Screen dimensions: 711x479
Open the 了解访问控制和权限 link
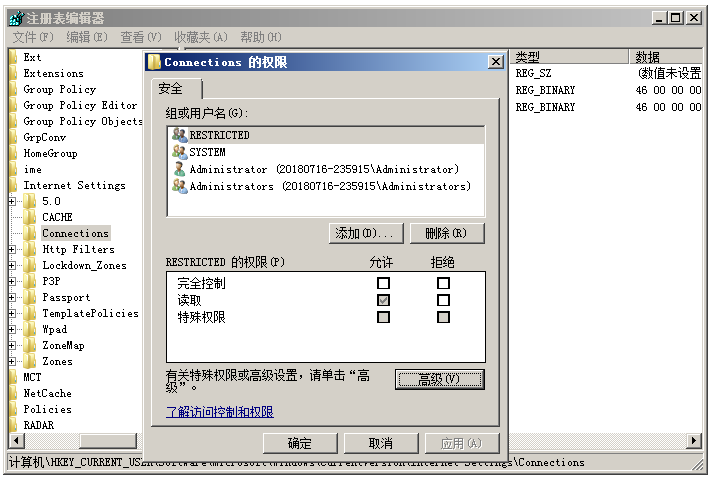[x=219, y=412]
